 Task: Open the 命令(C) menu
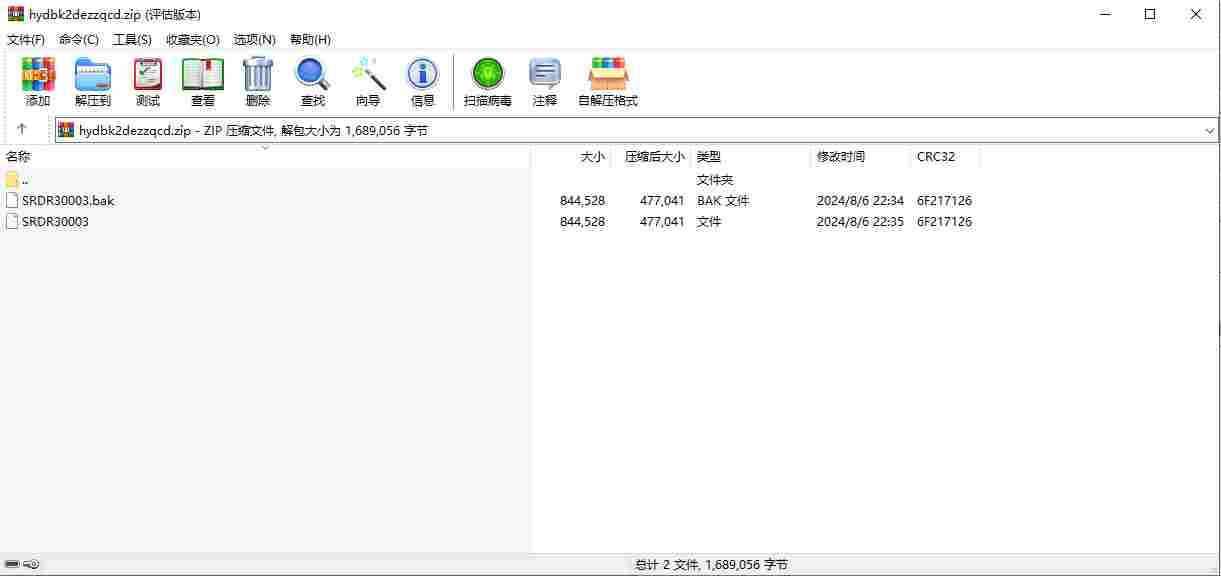[79, 39]
